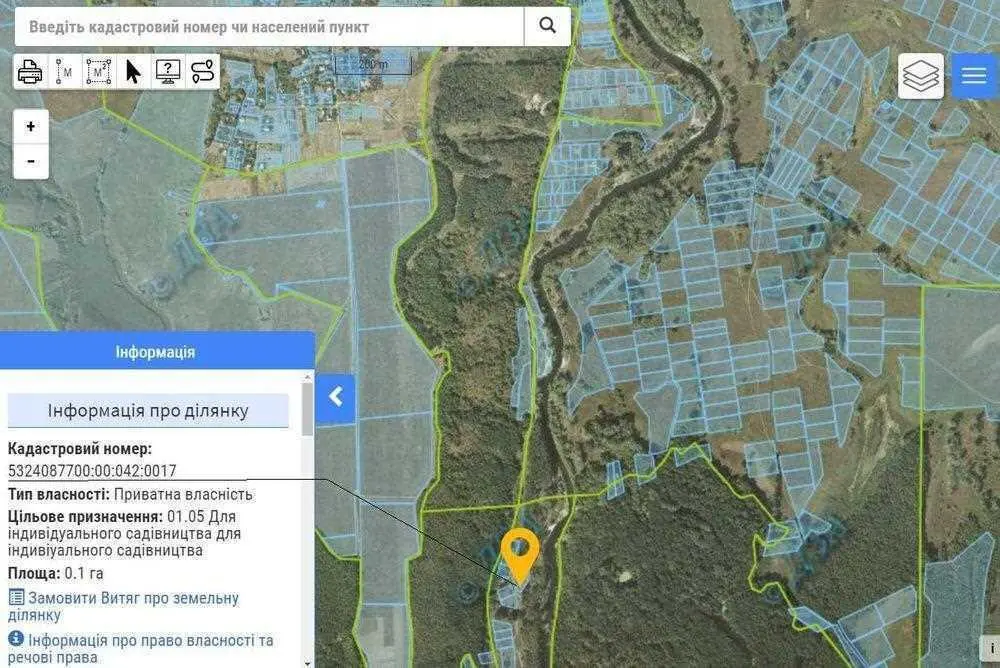Click the cadastral number search field
1000x668 pixels.
[x=268, y=27]
